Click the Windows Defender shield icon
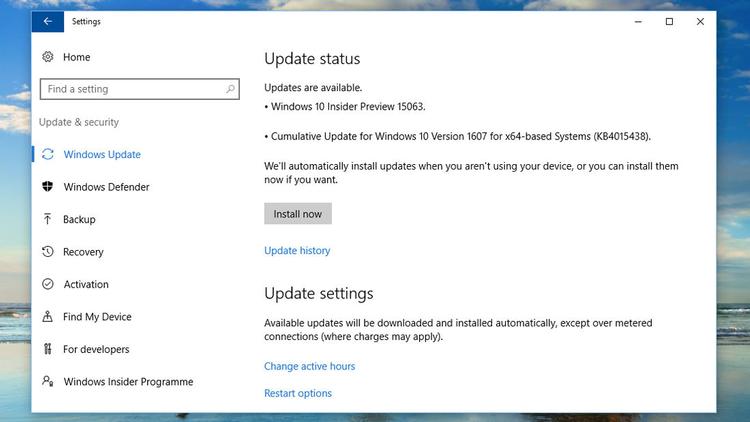The height and width of the screenshot is (422, 750). pyautogui.click(x=47, y=187)
